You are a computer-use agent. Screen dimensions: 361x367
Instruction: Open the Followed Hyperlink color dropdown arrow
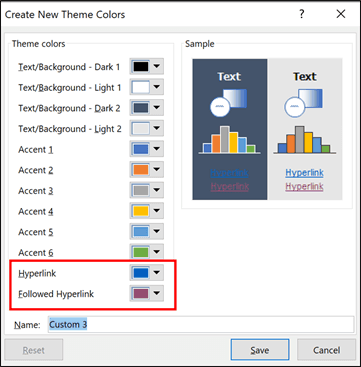point(157,294)
